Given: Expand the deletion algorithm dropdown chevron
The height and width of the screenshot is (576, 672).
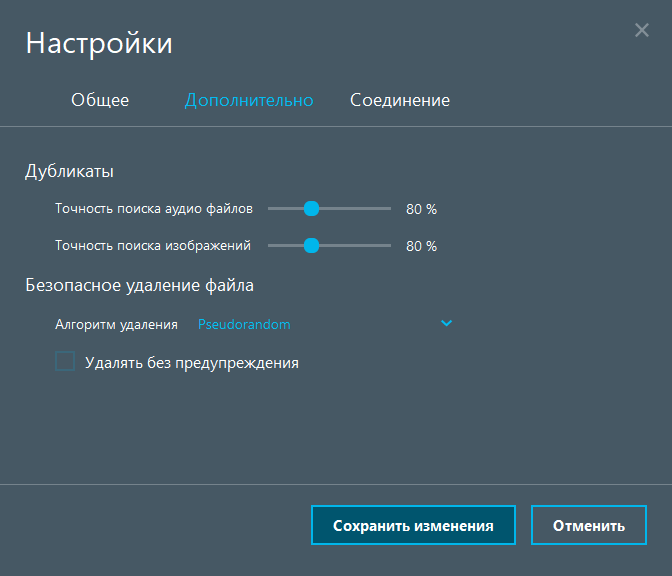Looking at the screenshot, I should [447, 323].
